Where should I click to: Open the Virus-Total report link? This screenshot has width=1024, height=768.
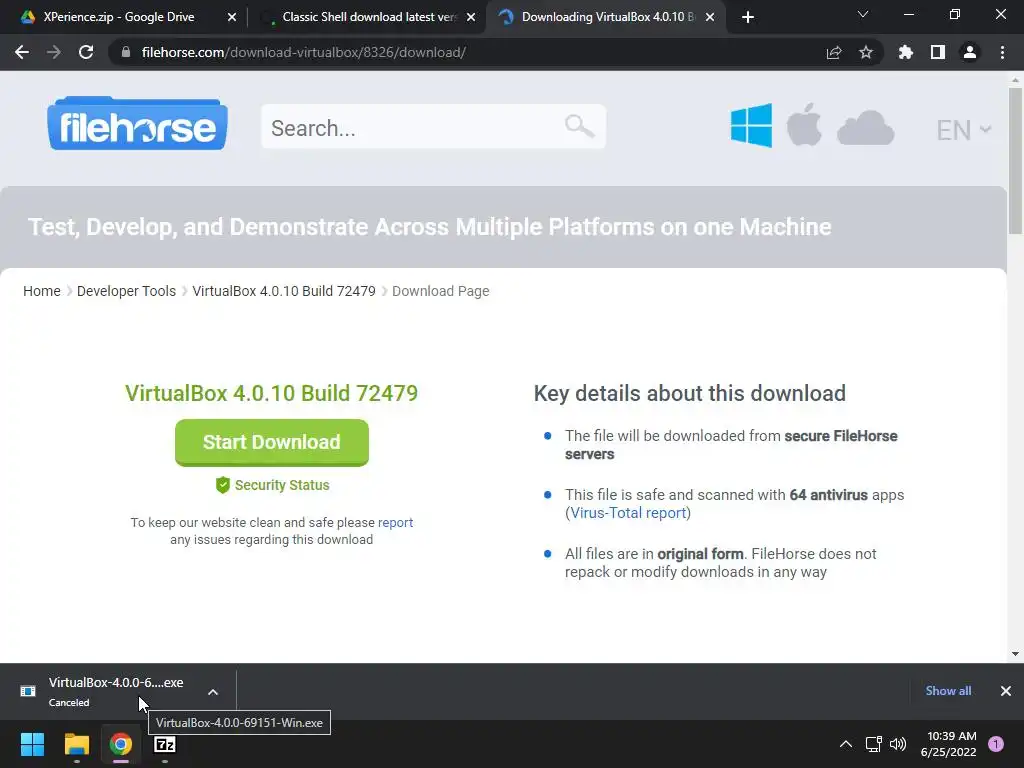628,513
